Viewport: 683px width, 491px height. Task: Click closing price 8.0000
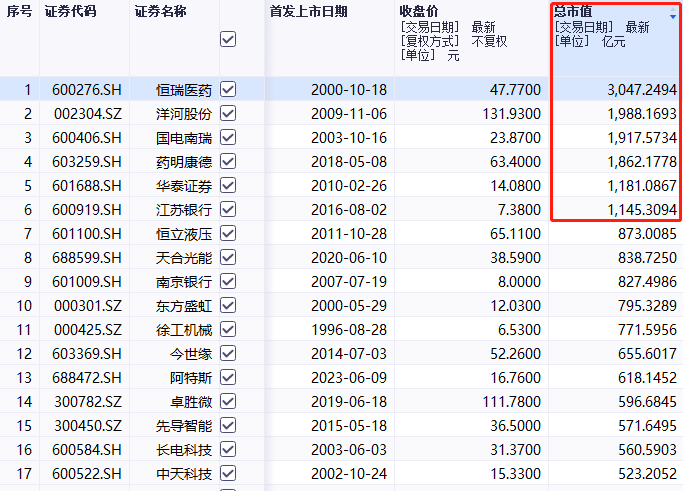click(519, 281)
